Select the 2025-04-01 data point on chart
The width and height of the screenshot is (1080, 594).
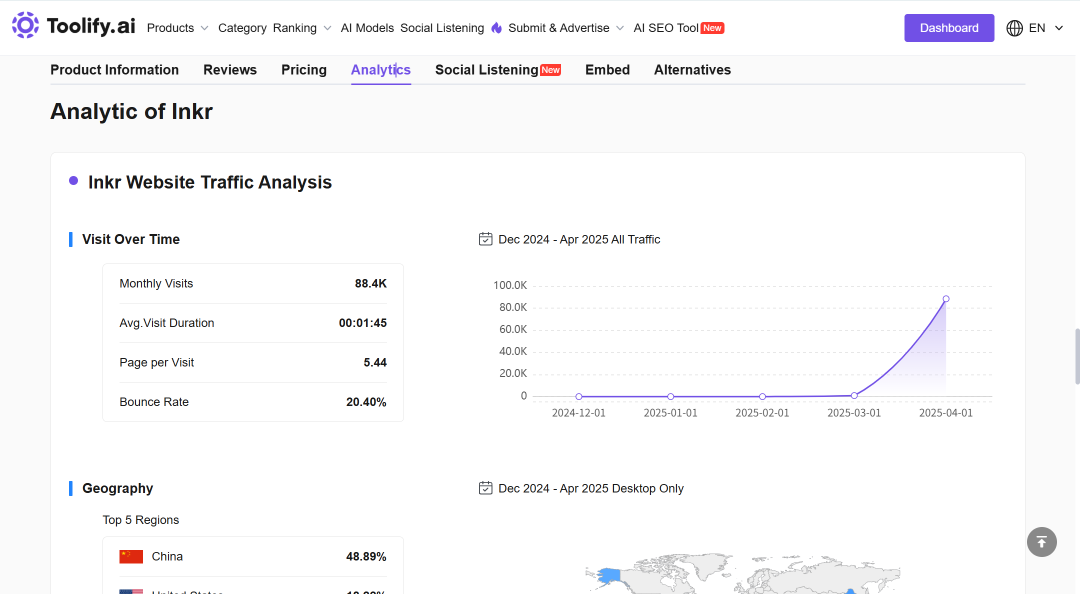point(946,299)
